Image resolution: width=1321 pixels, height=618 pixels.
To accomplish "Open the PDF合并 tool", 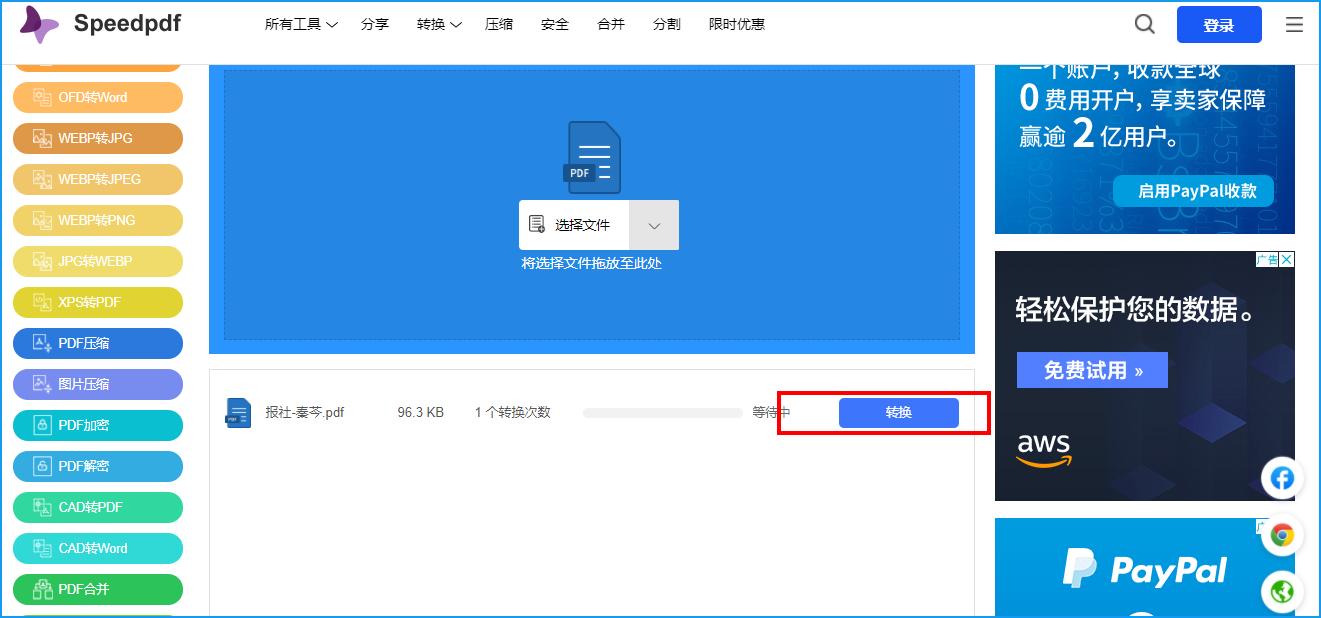I will 97,589.
